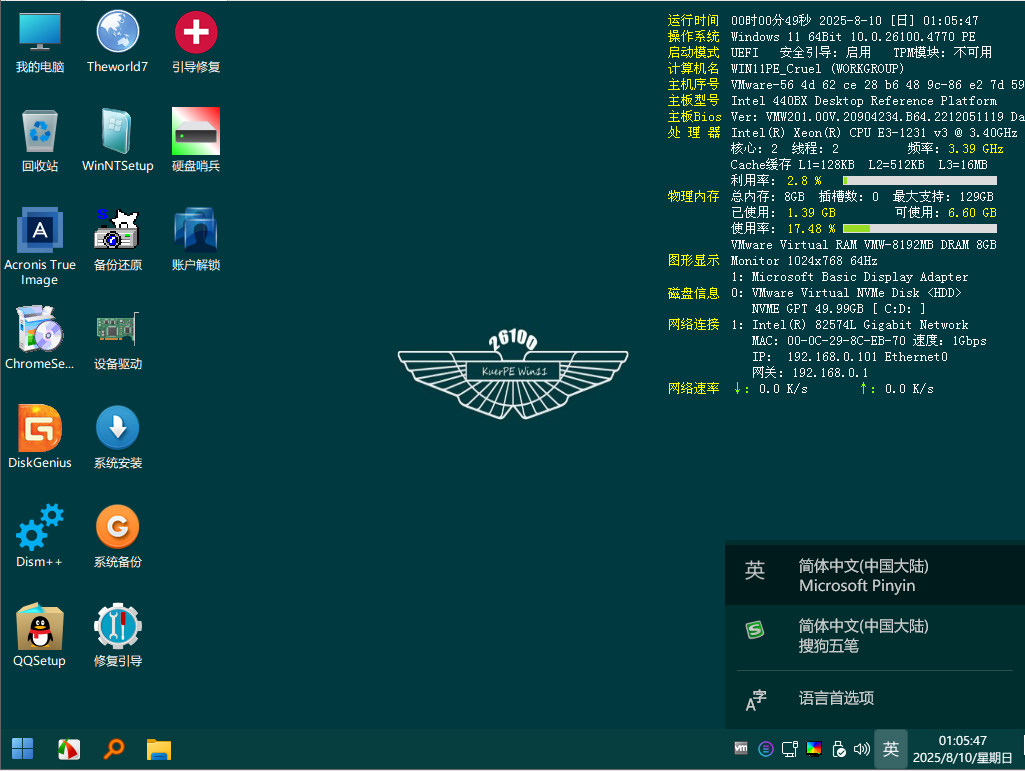Open the Windows Start menu

tap(23, 749)
